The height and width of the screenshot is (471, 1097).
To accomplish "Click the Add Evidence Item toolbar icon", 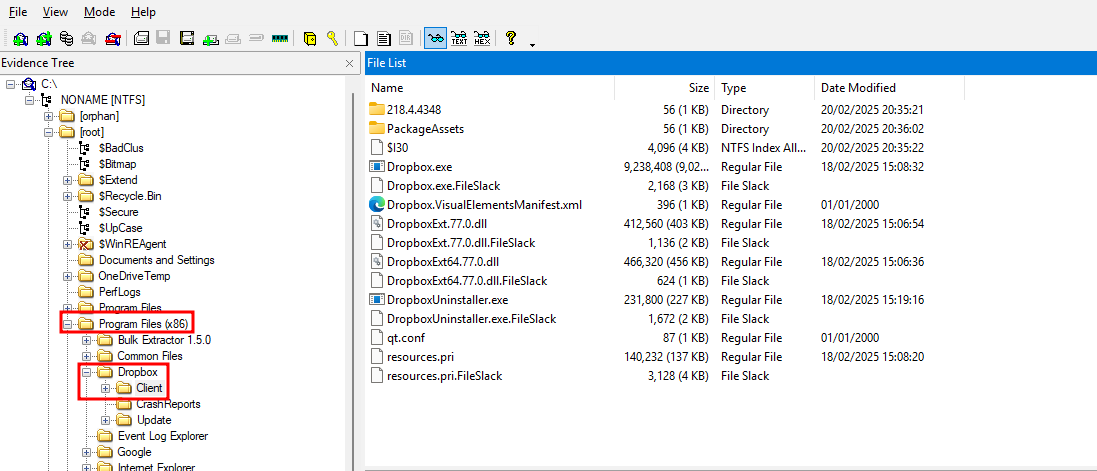I will [x=20, y=38].
